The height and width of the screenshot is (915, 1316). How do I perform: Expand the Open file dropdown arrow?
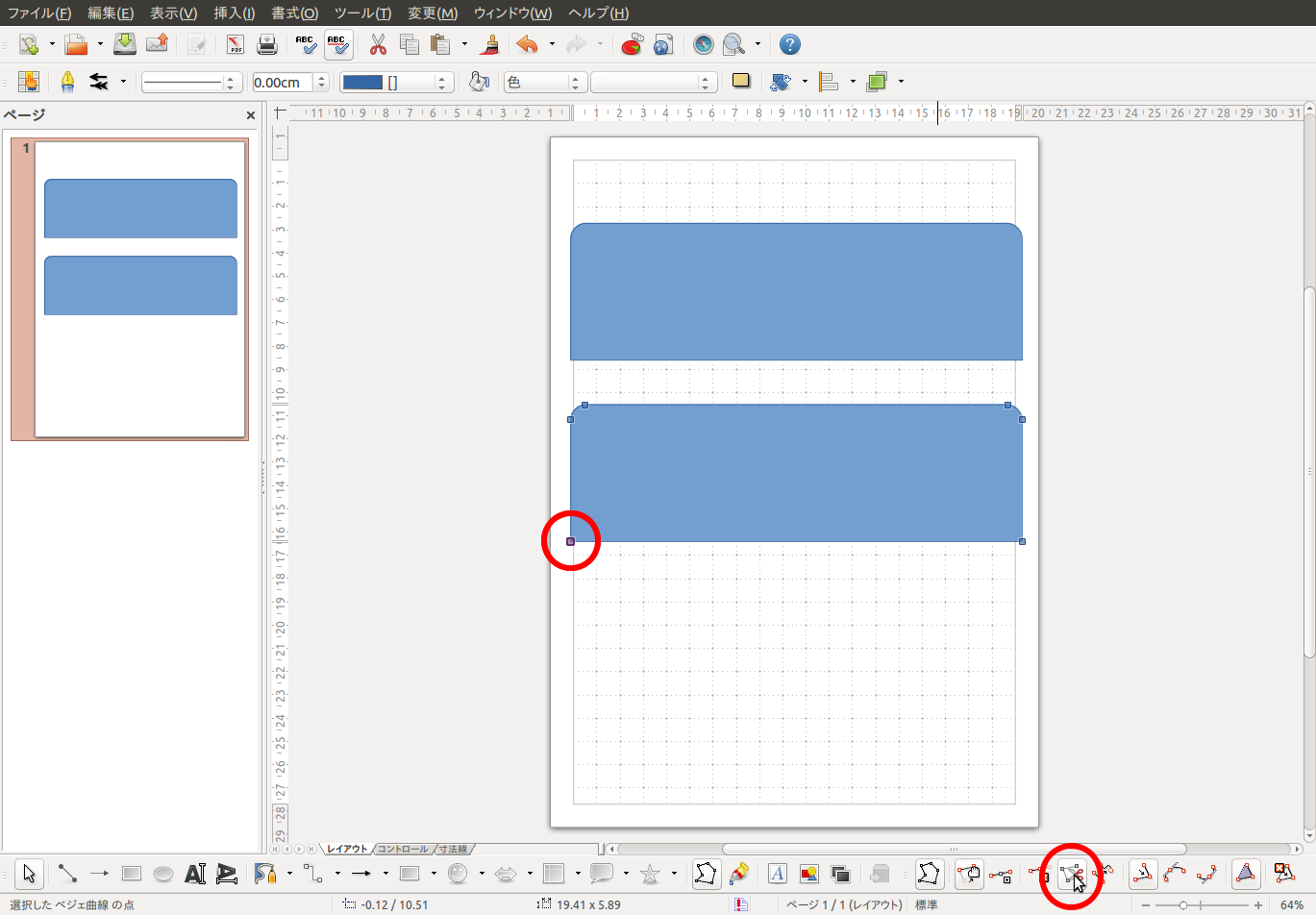pyautogui.click(x=99, y=44)
